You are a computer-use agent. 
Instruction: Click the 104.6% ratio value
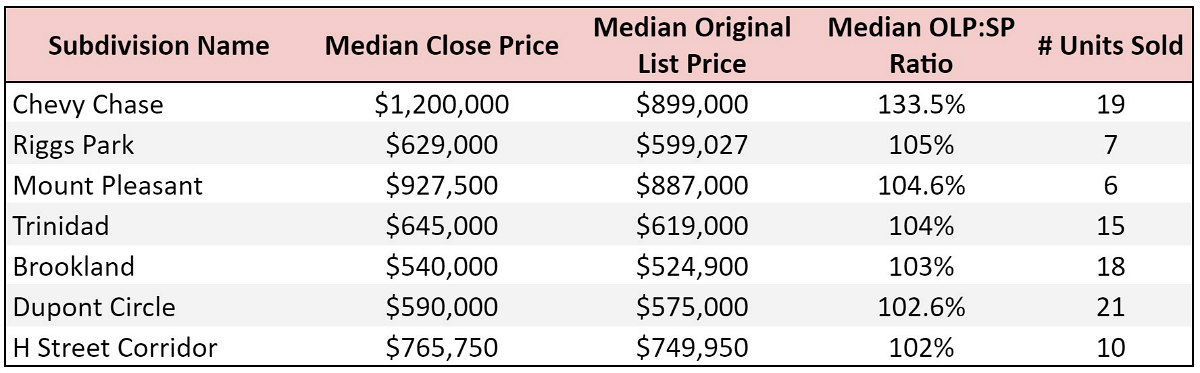(920, 186)
